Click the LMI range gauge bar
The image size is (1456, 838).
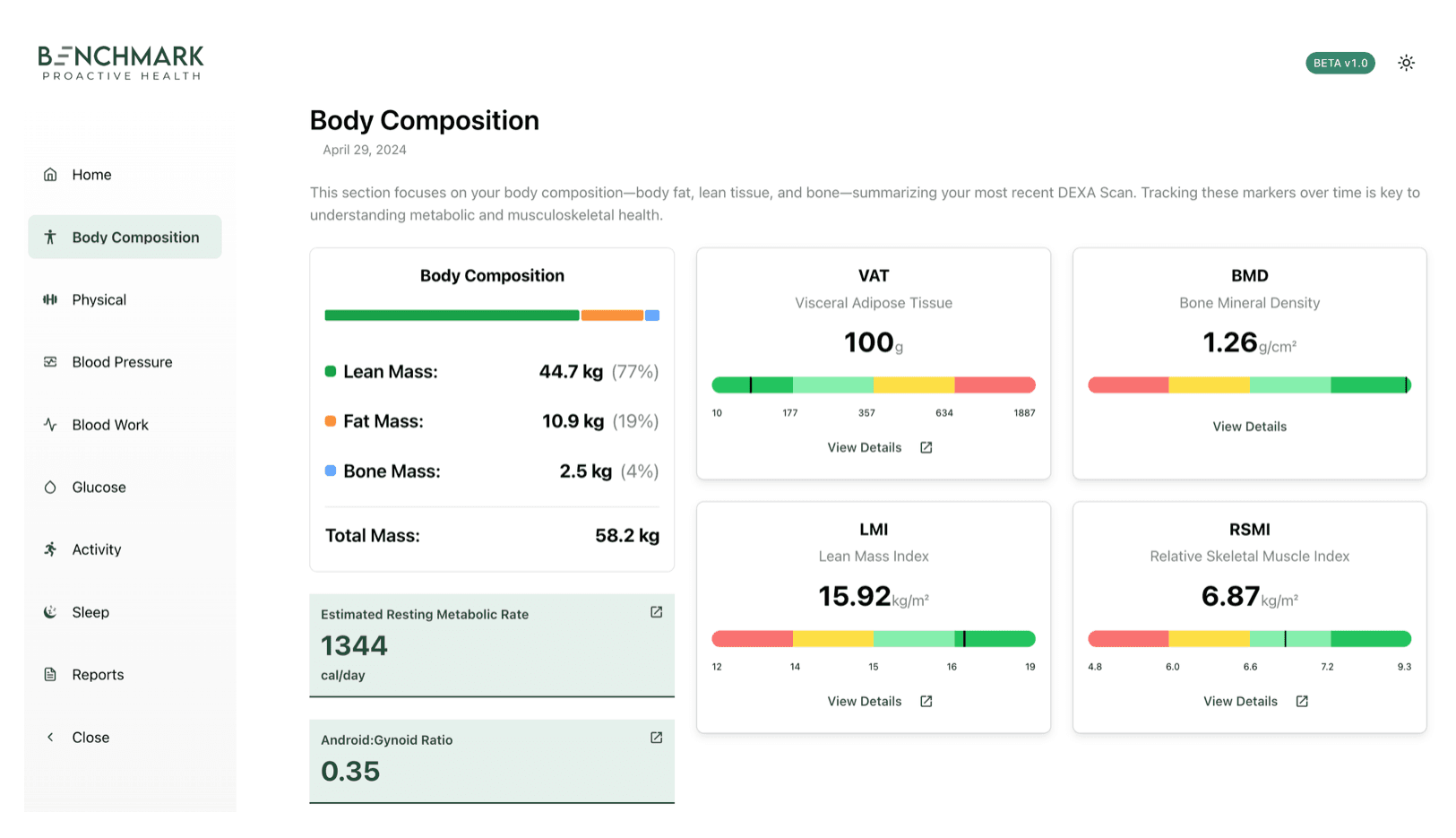(874, 639)
